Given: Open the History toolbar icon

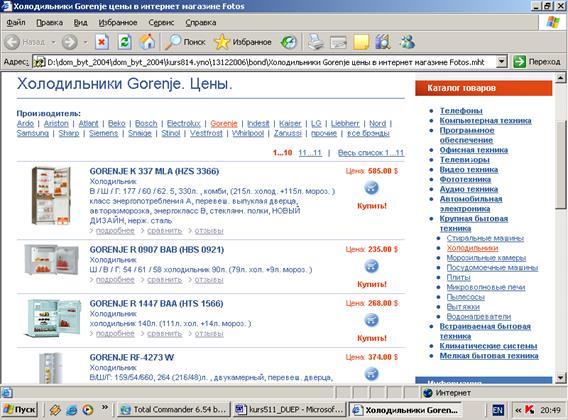Looking at the screenshot, I should click(289, 42).
